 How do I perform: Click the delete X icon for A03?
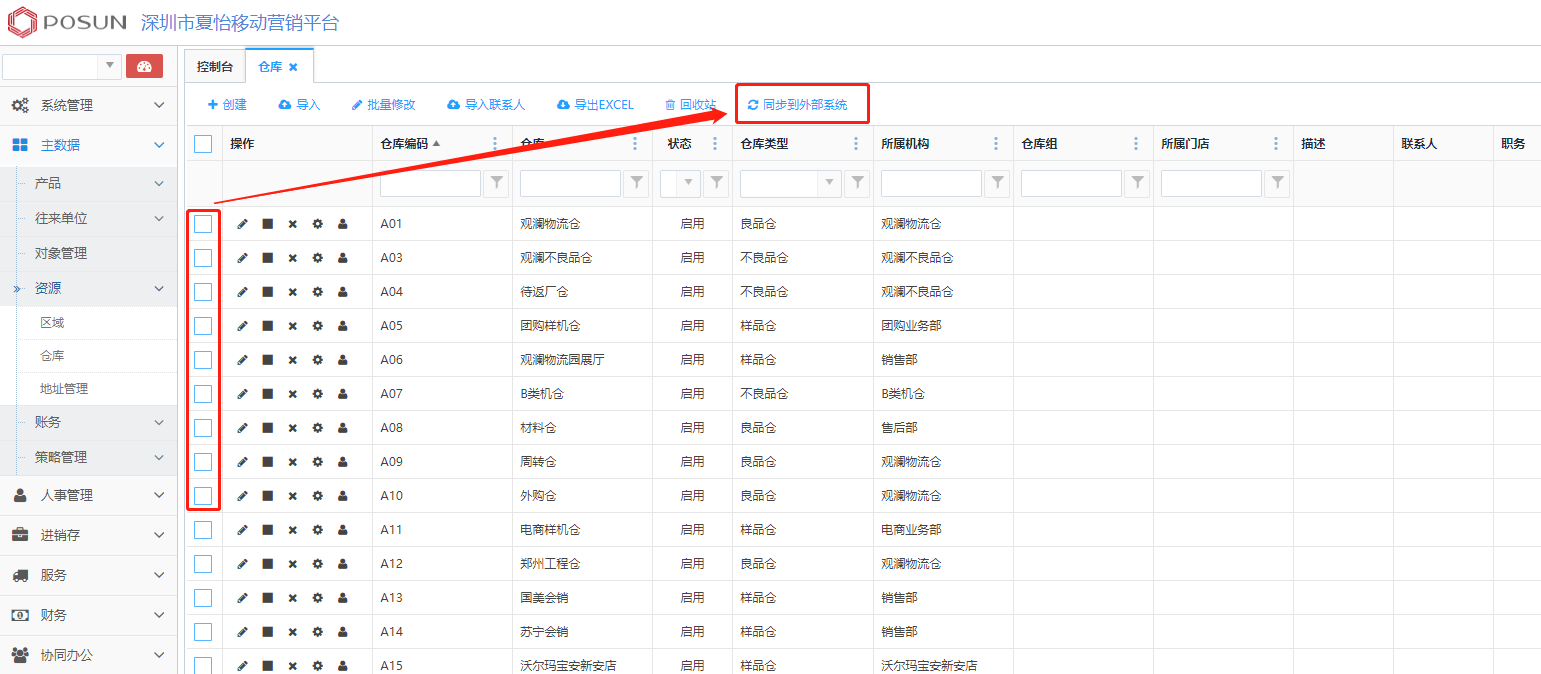point(293,258)
